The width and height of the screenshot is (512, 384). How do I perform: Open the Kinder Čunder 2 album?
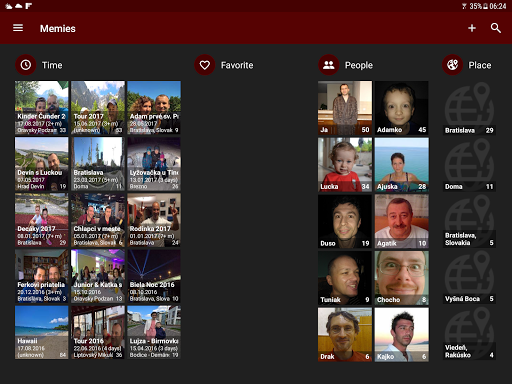[42, 108]
